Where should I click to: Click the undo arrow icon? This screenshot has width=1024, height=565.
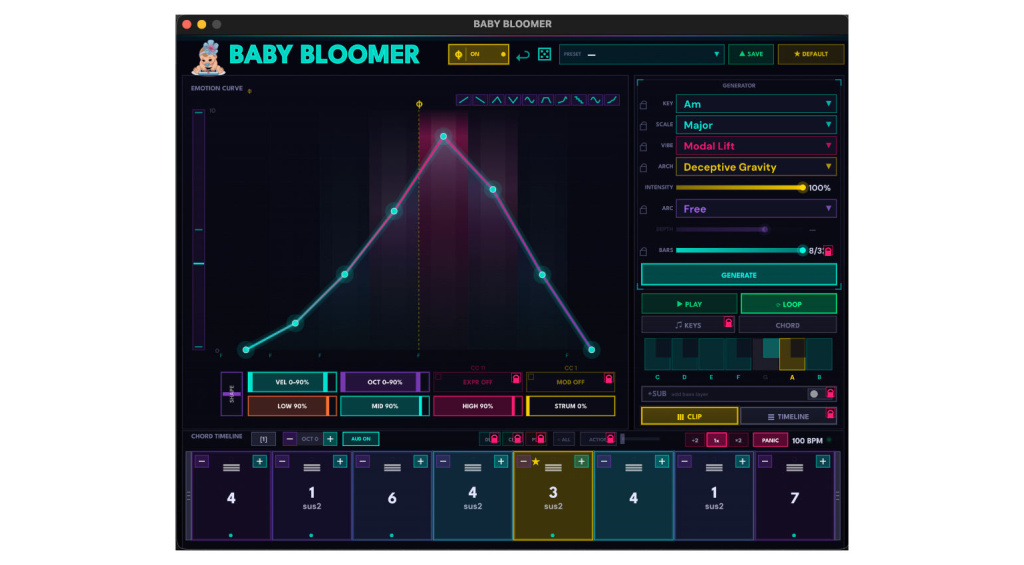pyautogui.click(x=522, y=56)
